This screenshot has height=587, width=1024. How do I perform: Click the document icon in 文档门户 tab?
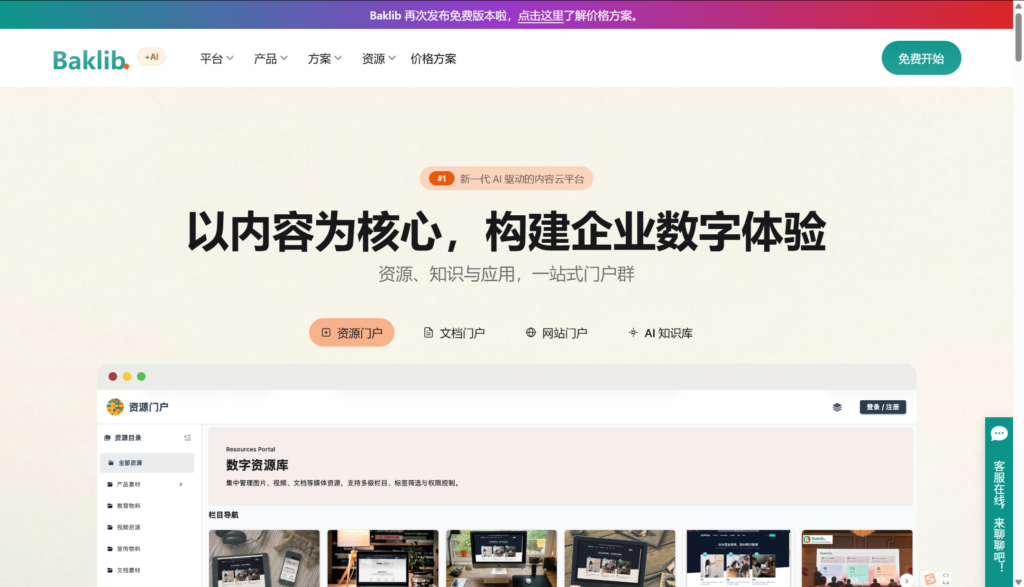click(x=428, y=332)
